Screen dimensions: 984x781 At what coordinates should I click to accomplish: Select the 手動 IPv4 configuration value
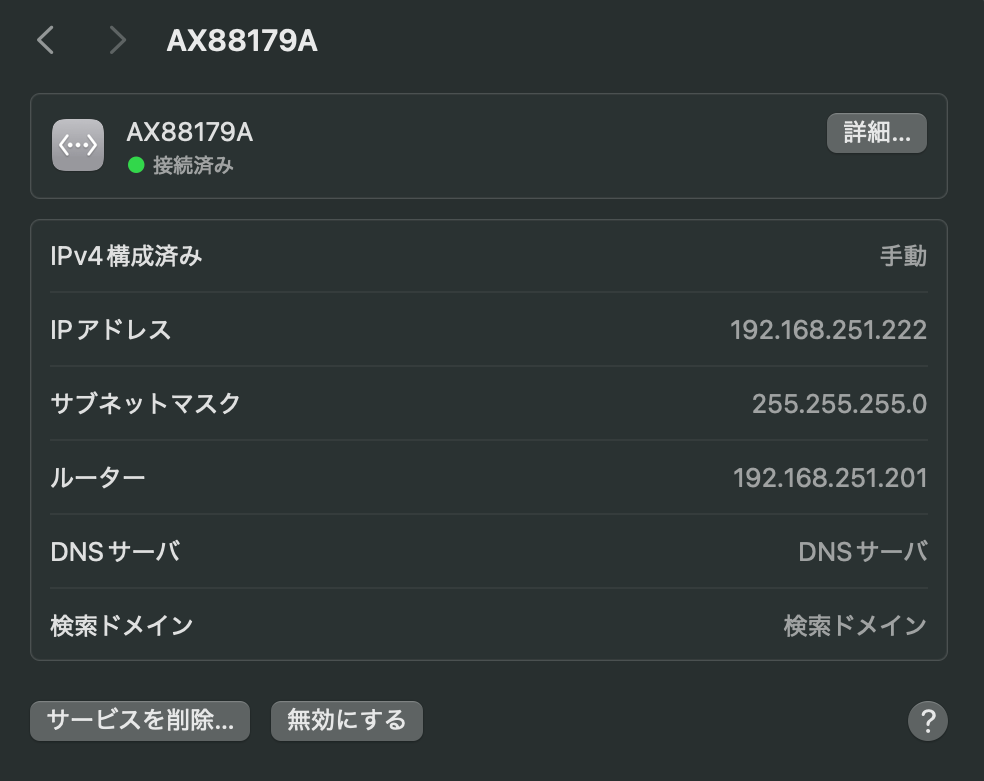tap(903, 256)
